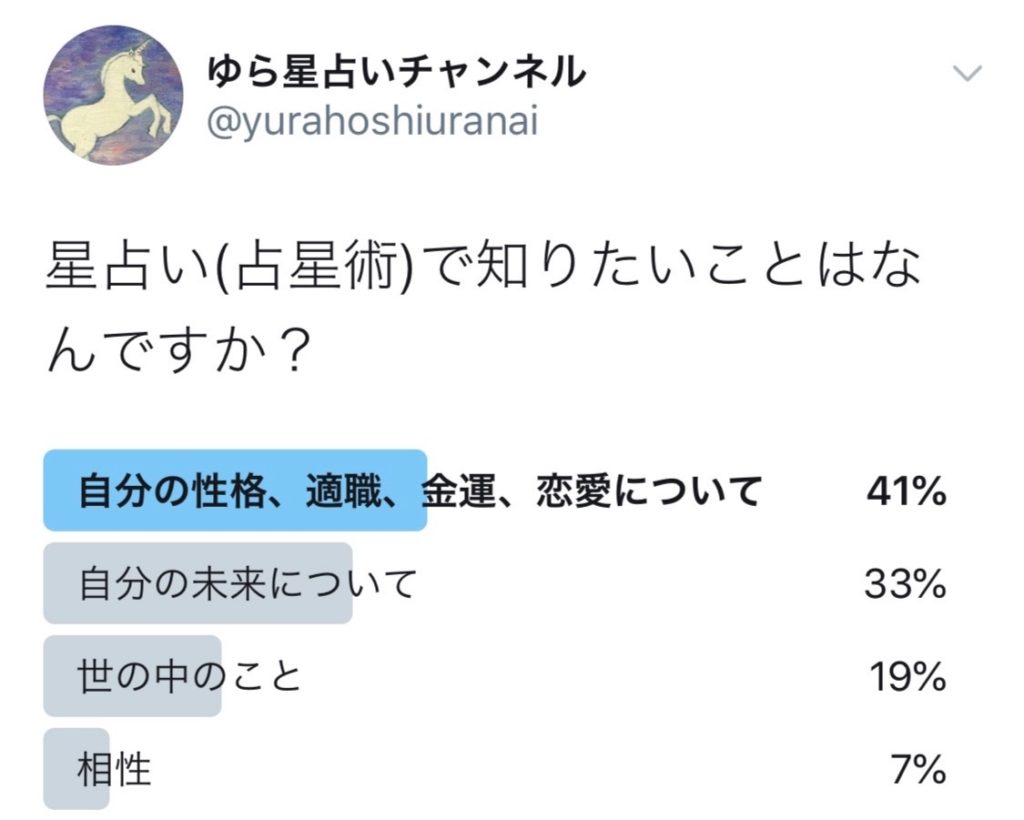The width and height of the screenshot is (1024, 820).
Task: Click the gray 33% poll bar
Action: pos(198,583)
